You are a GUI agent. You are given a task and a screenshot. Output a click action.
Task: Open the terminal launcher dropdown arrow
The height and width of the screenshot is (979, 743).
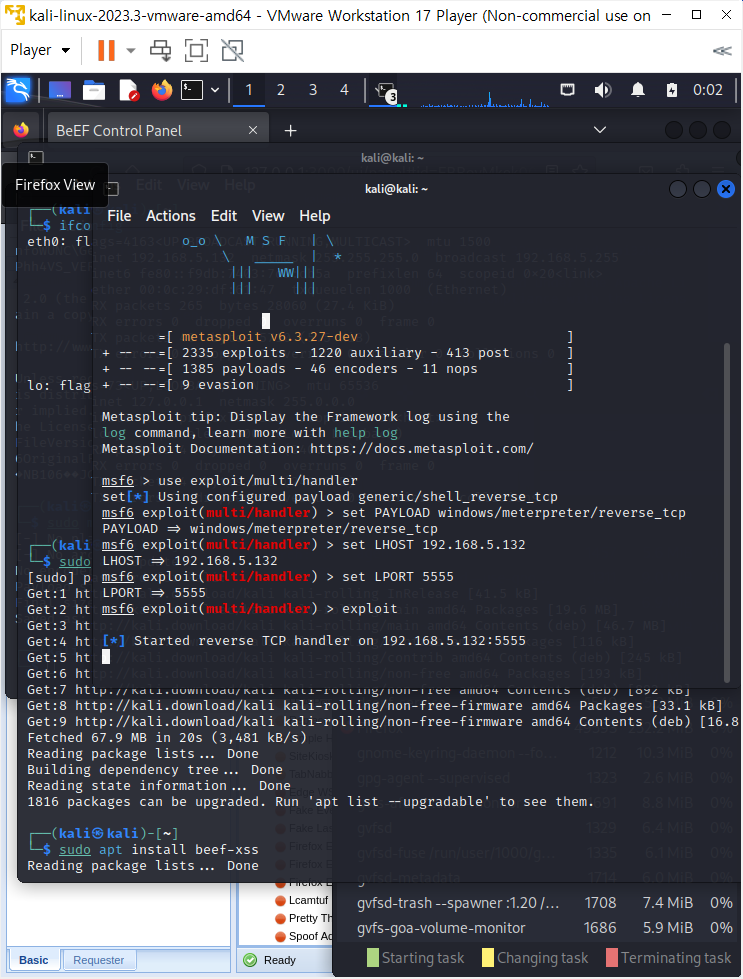[215, 90]
